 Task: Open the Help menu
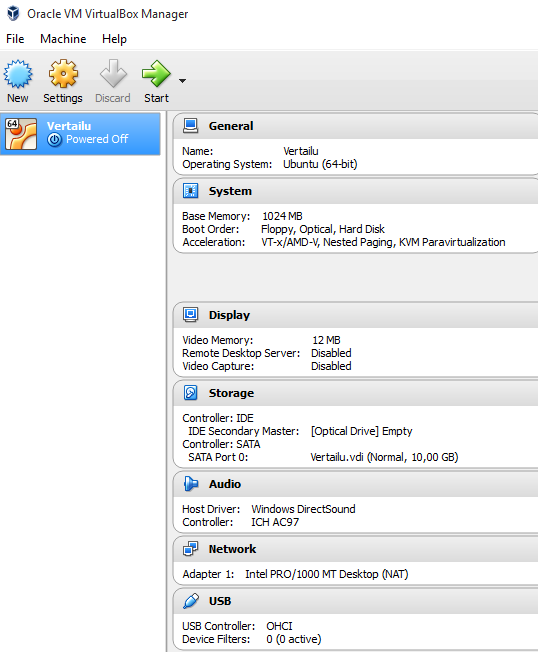(114, 39)
